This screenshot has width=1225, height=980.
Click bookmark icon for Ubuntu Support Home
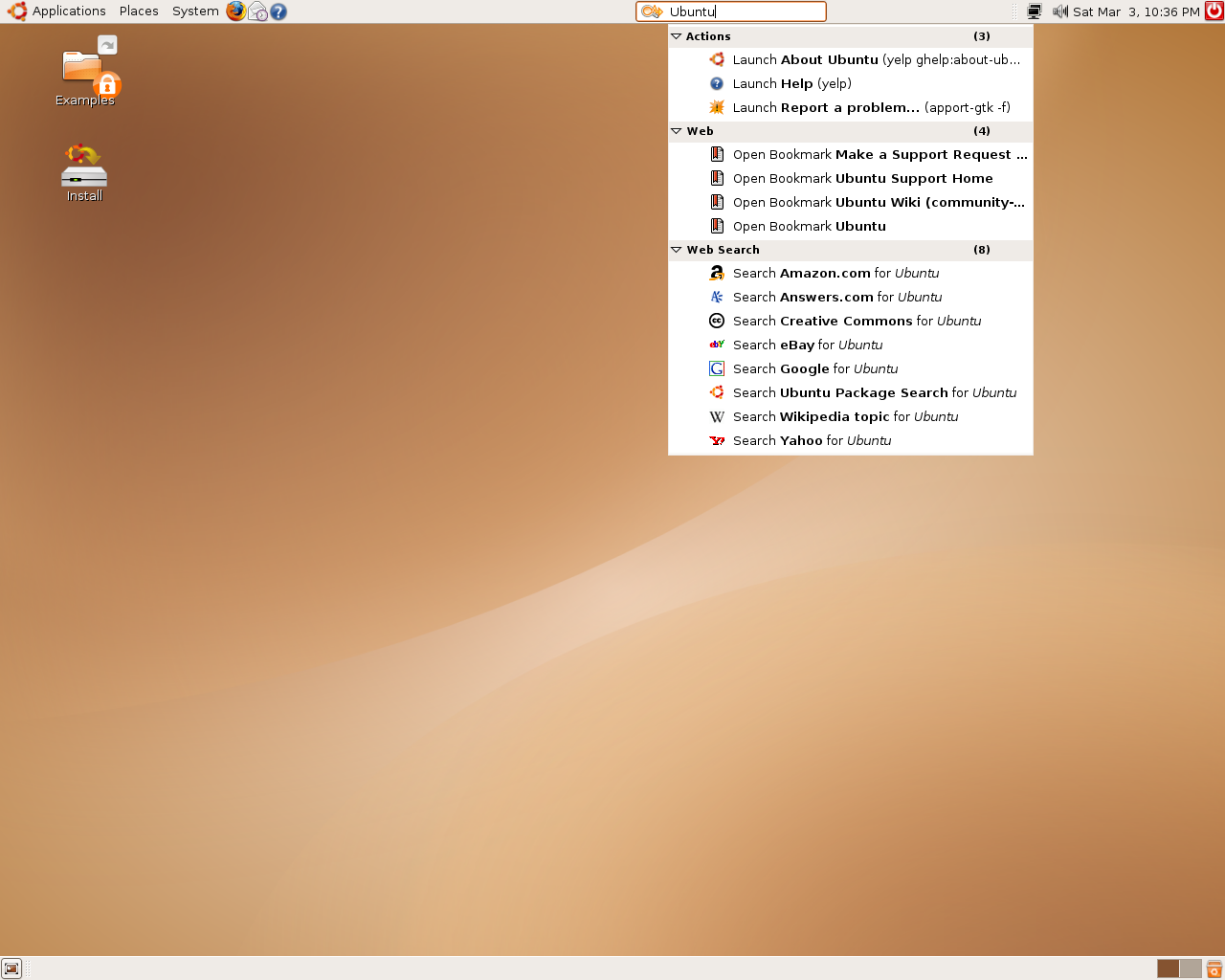pyautogui.click(x=717, y=178)
